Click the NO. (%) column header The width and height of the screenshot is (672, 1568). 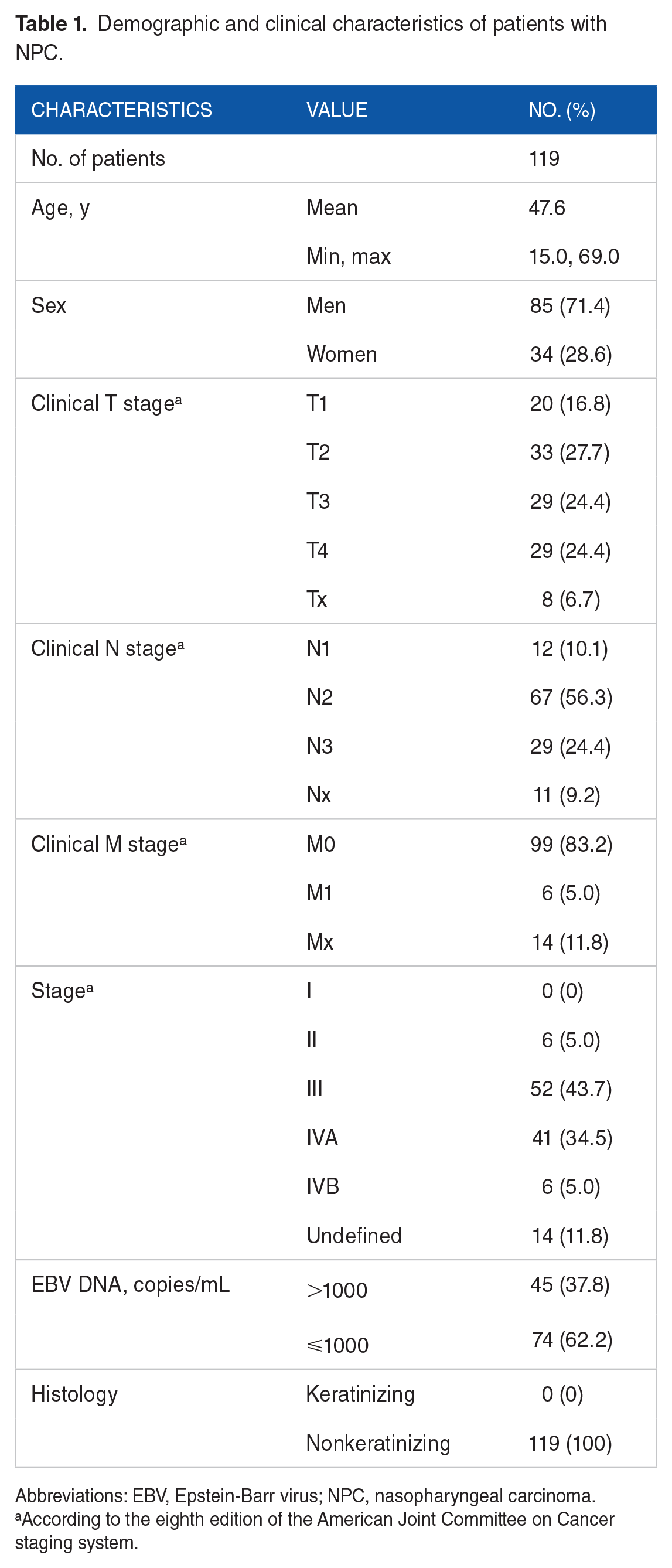coord(562,110)
